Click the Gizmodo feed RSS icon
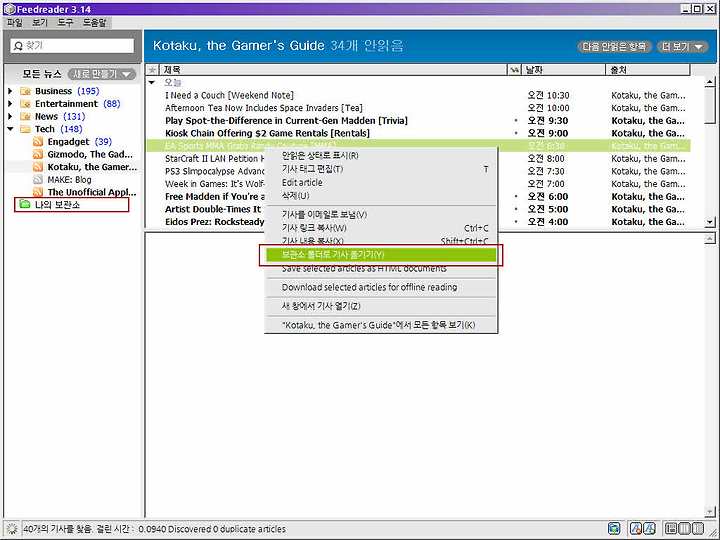The width and height of the screenshot is (720, 540). pos(38,154)
